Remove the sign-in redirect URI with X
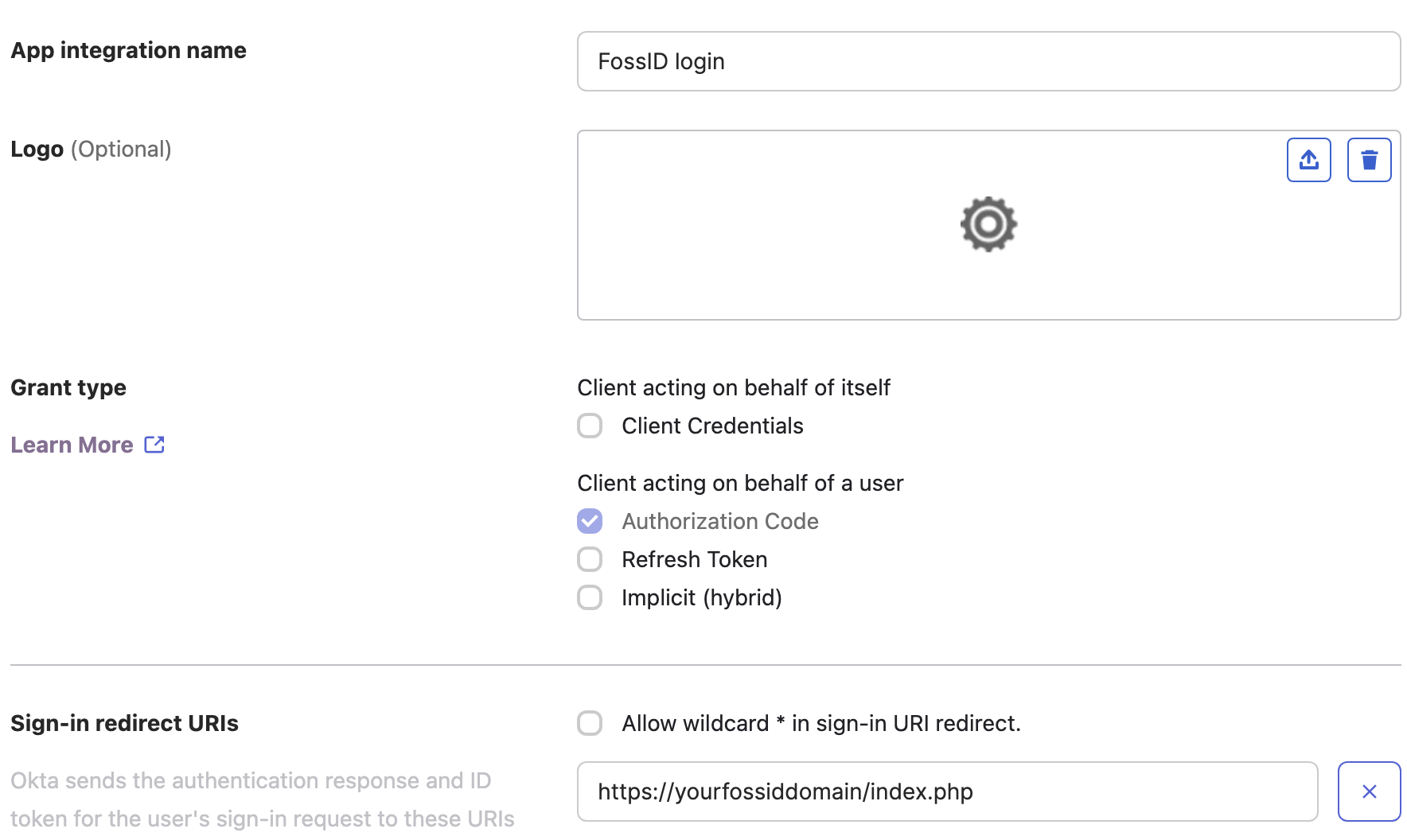 [x=1369, y=791]
